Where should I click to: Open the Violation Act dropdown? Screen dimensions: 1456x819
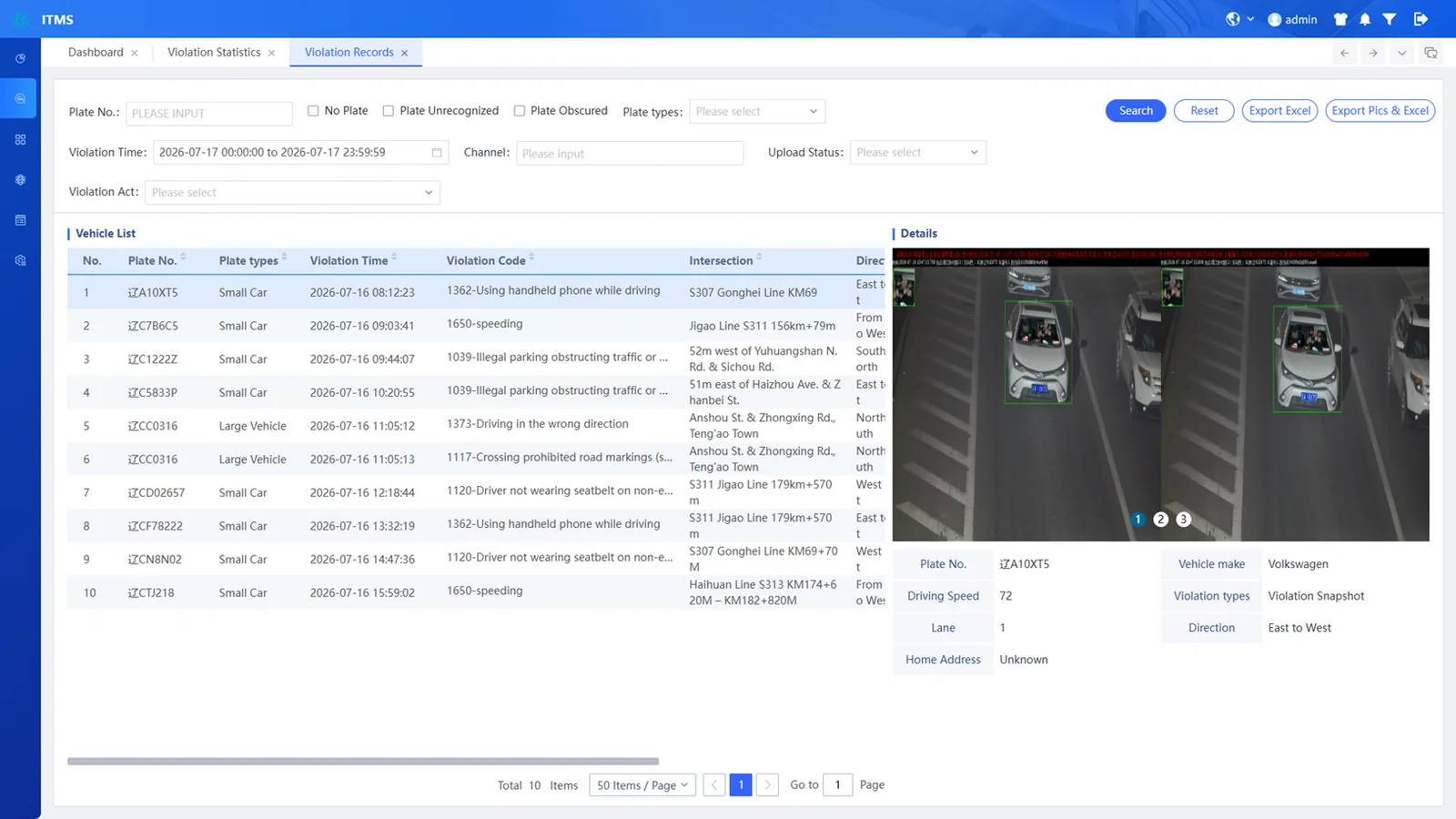click(x=292, y=193)
